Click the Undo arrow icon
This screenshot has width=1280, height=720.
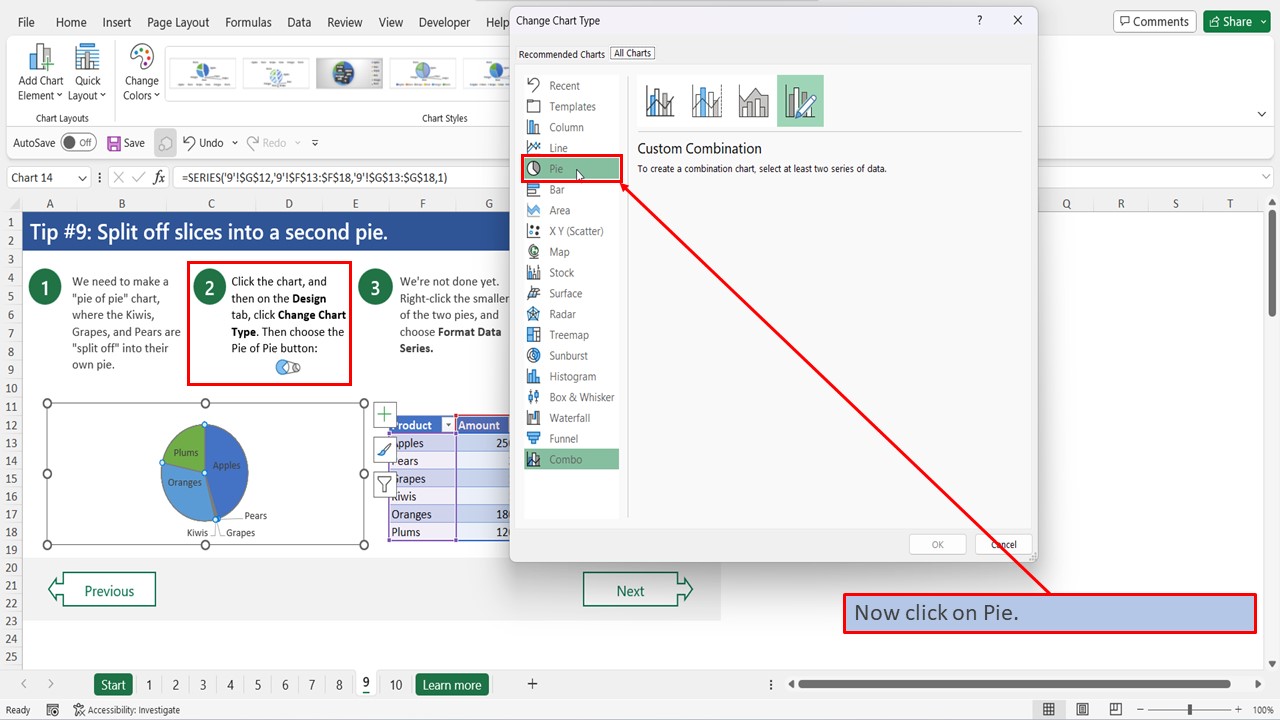click(189, 143)
